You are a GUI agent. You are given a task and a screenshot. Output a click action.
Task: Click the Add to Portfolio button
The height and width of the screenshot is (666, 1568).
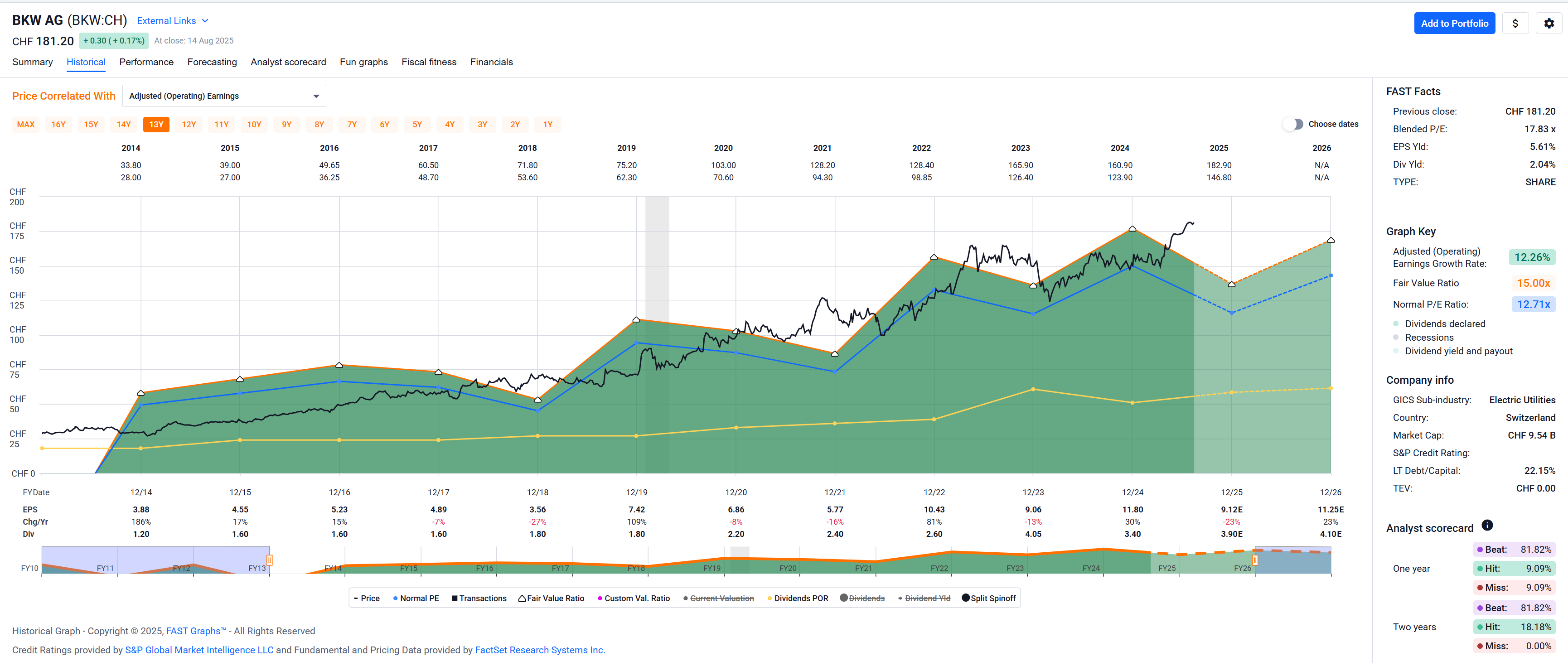[x=1454, y=23]
